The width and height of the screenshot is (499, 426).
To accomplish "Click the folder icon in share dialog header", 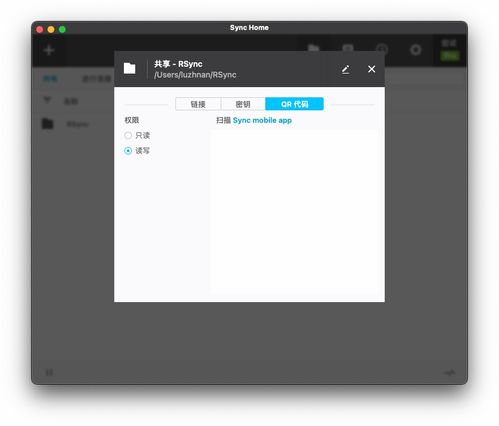I will (x=129, y=68).
